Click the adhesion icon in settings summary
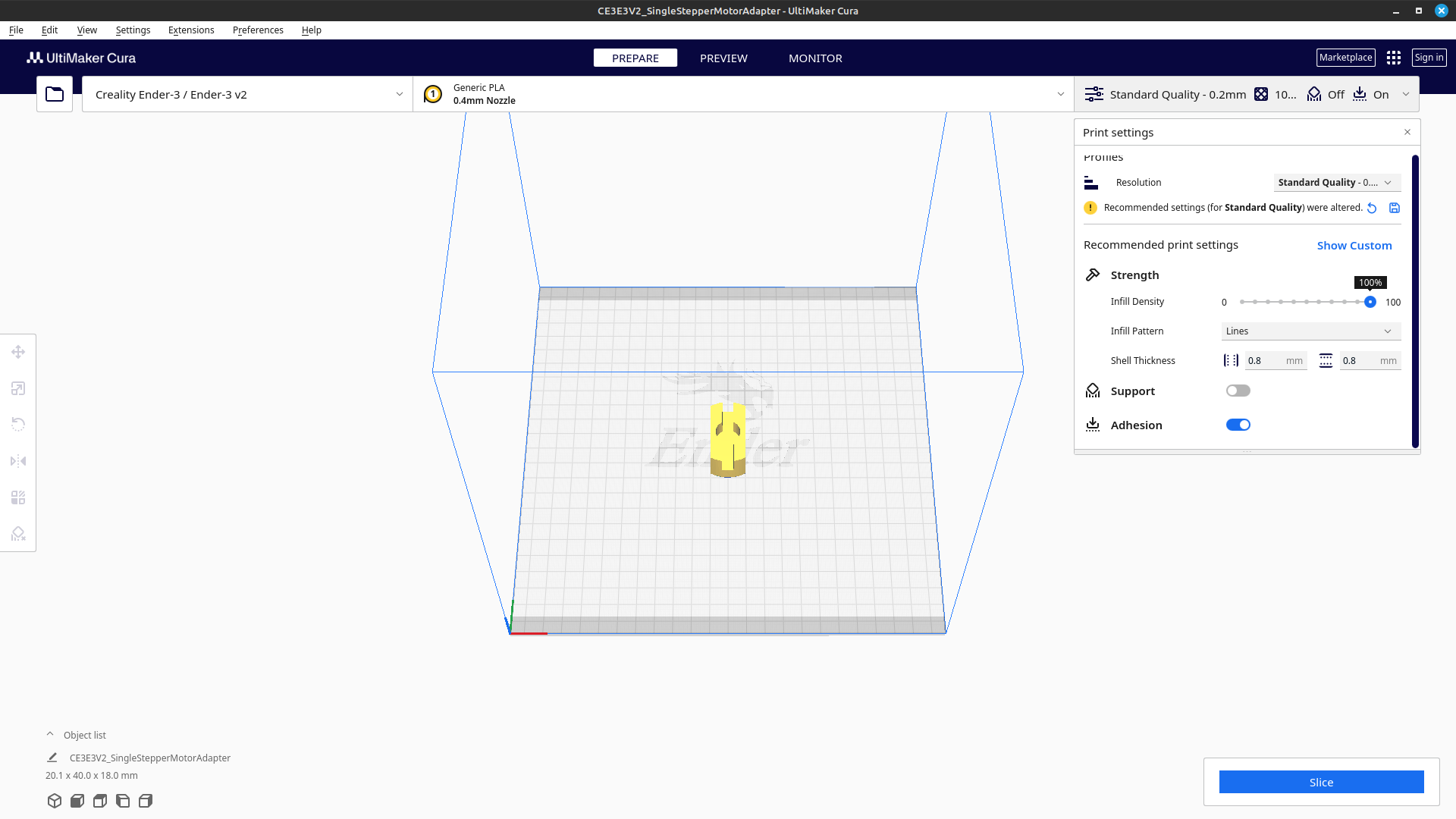Screen dimensions: 1456x819 pos(1360,94)
